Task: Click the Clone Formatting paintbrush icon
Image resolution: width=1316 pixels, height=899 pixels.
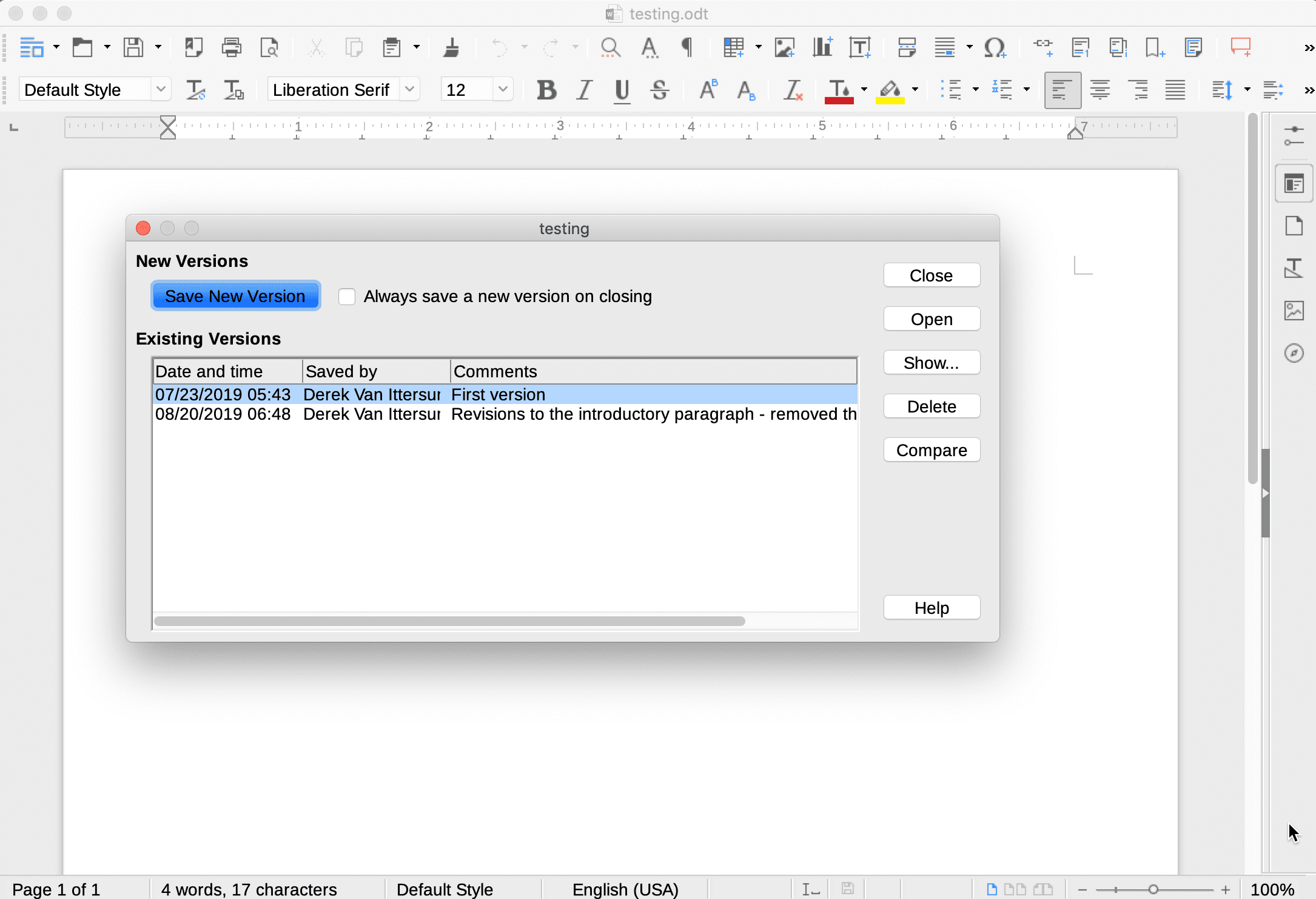Action: point(451,47)
